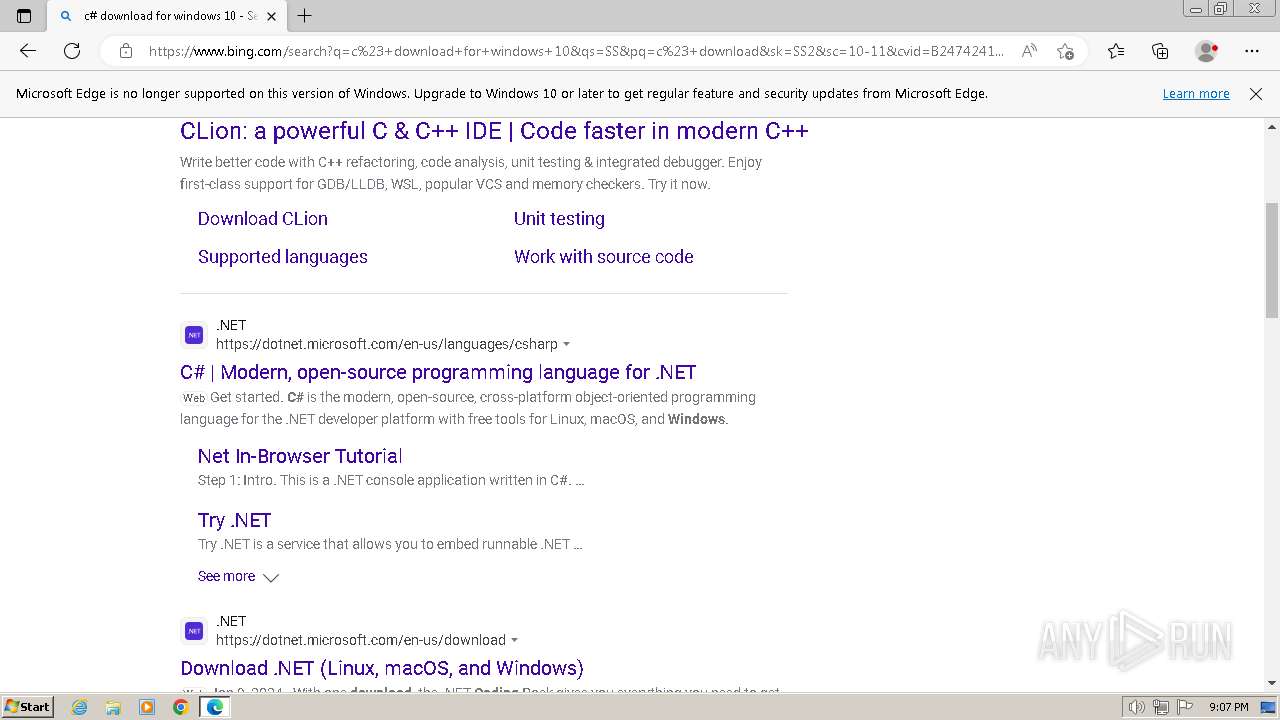Go back to previous page
The width and height of the screenshot is (1280, 720).
(x=28, y=51)
